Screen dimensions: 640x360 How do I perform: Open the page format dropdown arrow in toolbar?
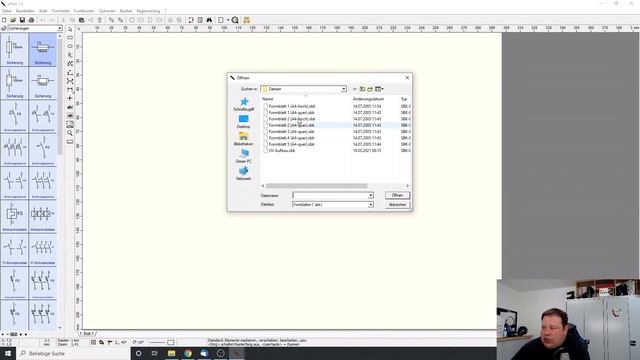(228, 20)
